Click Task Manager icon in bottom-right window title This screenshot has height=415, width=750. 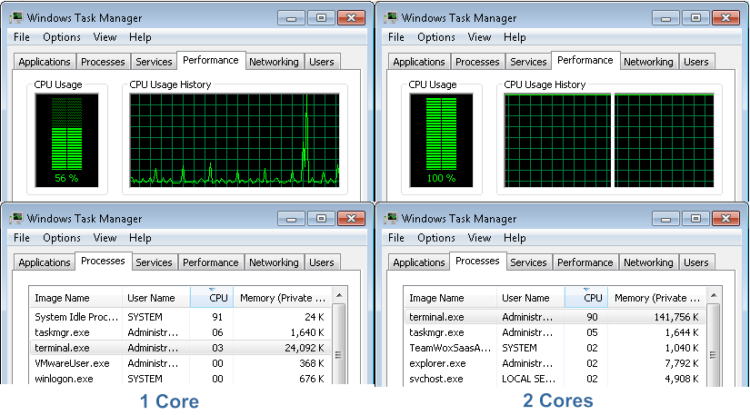tap(391, 218)
